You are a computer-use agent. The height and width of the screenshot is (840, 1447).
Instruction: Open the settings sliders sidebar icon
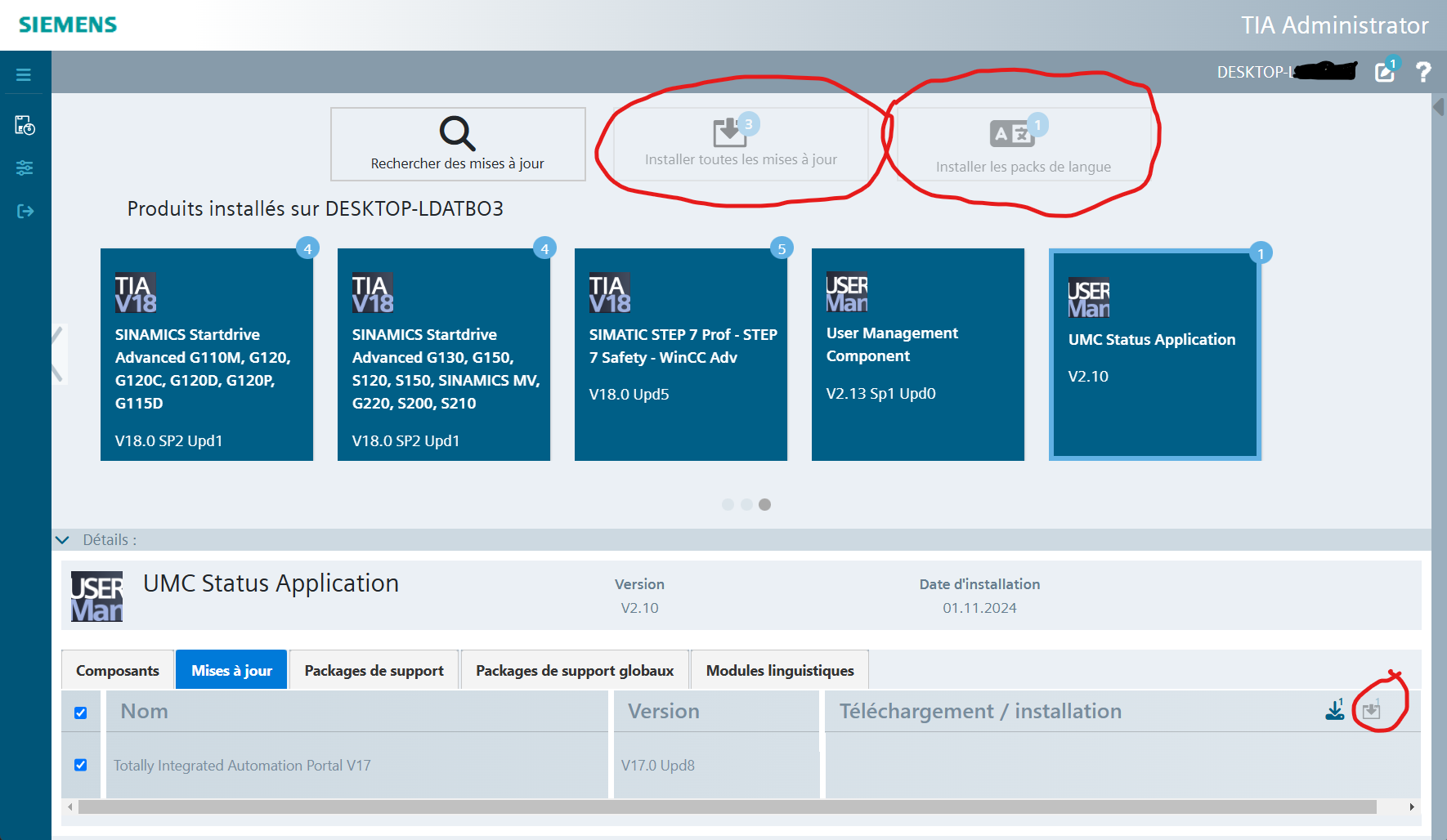[x=25, y=168]
